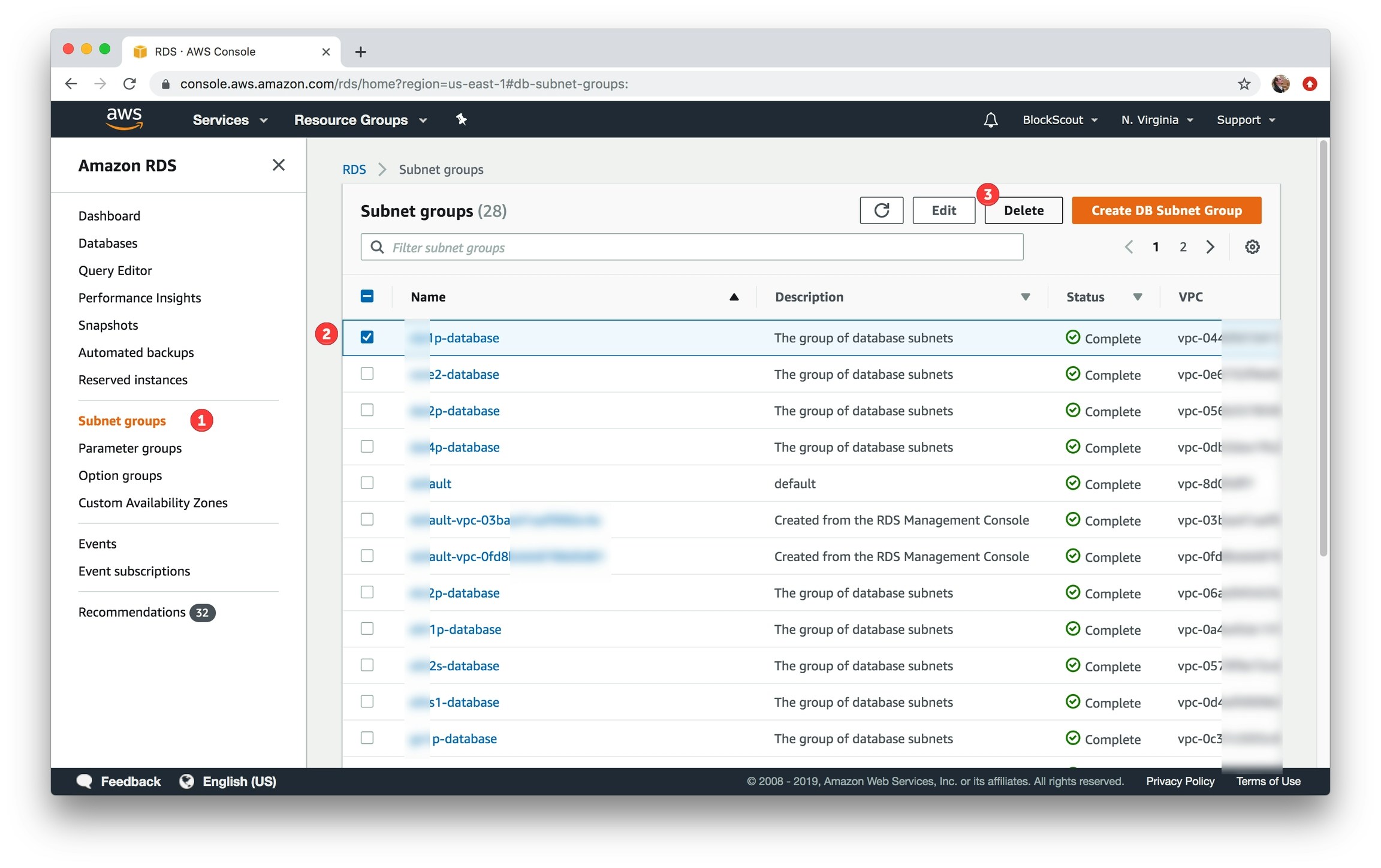Viewport: 1381px width, 868px height.
Task: Click the refresh subnet groups icon button
Action: pos(881,210)
